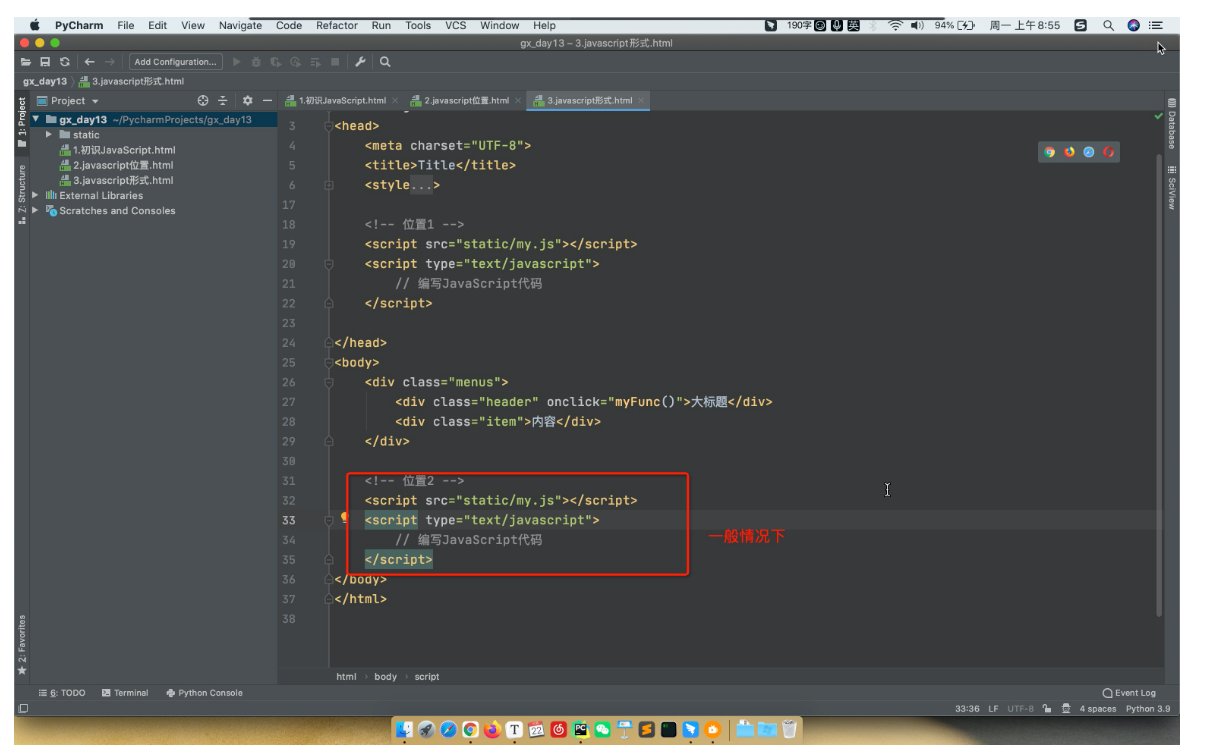Click the Save All toolbar icon
Screen dimensions: 1218x747
coord(45,62)
